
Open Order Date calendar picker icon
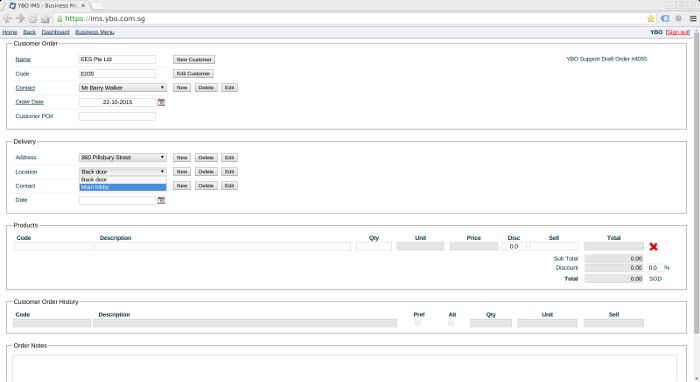tap(161, 102)
